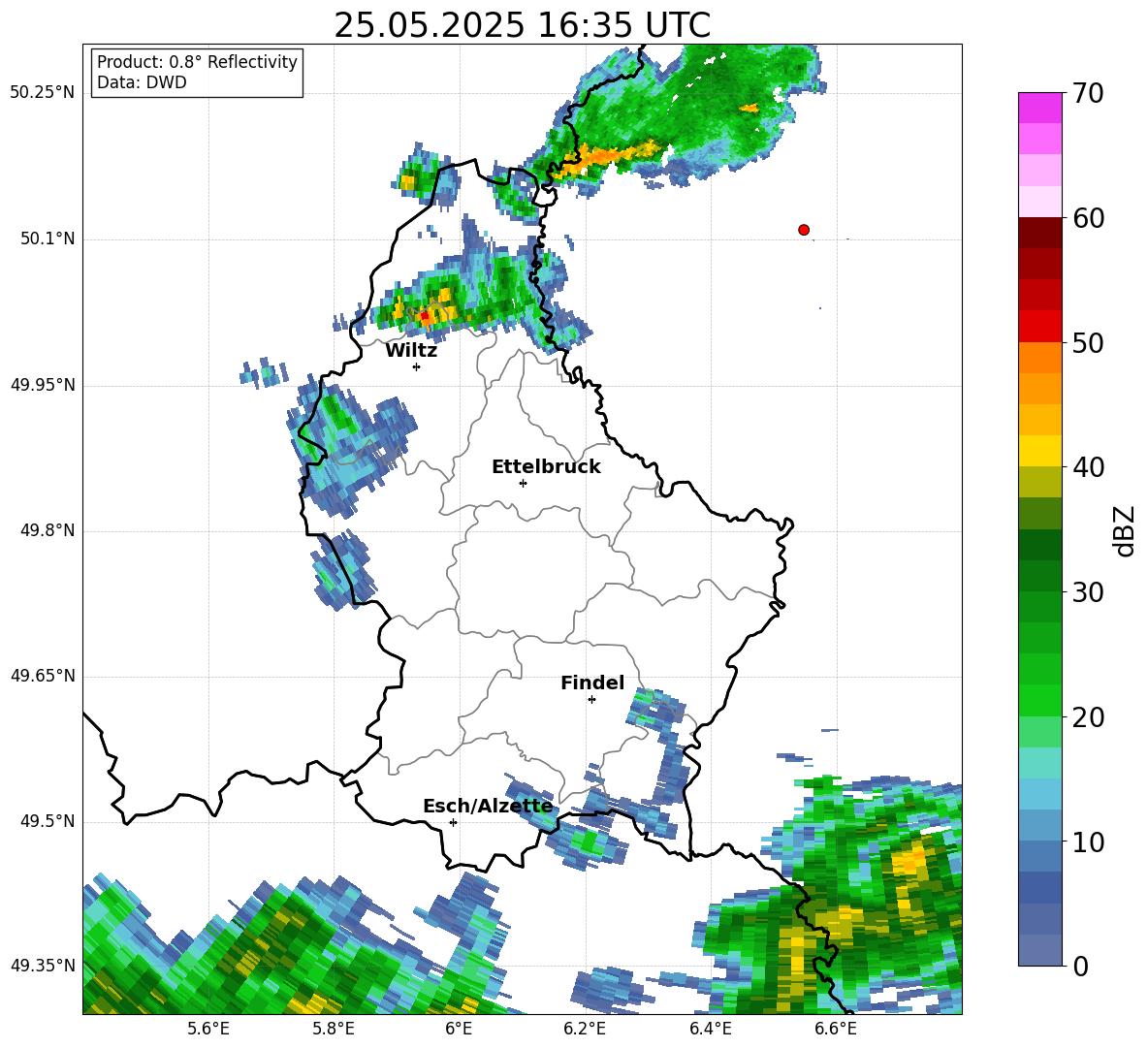Click the 5.6°E longitude label
Viewport: 1148px width, 1048px height.
tap(208, 1029)
